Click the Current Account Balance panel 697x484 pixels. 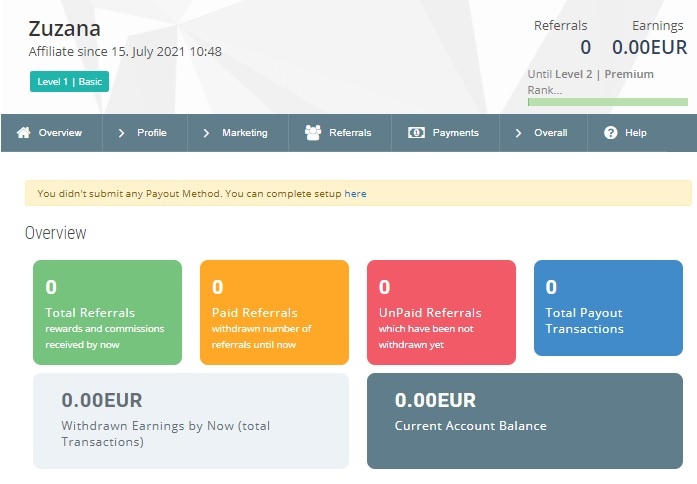[525, 421]
